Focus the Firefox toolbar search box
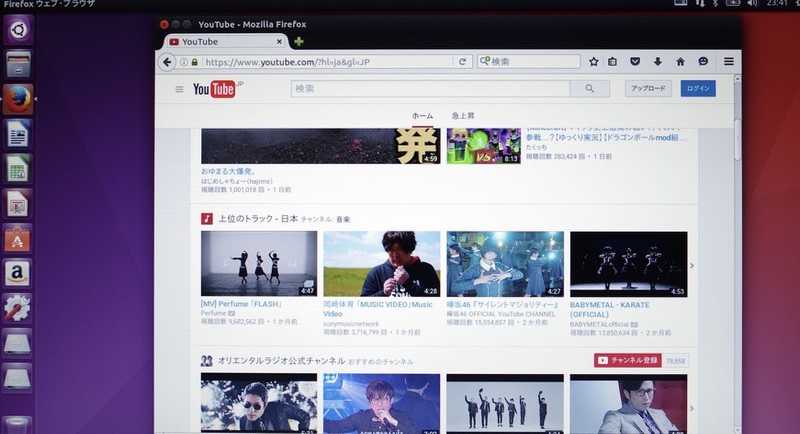This screenshot has width=800, height=434. pos(529,62)
